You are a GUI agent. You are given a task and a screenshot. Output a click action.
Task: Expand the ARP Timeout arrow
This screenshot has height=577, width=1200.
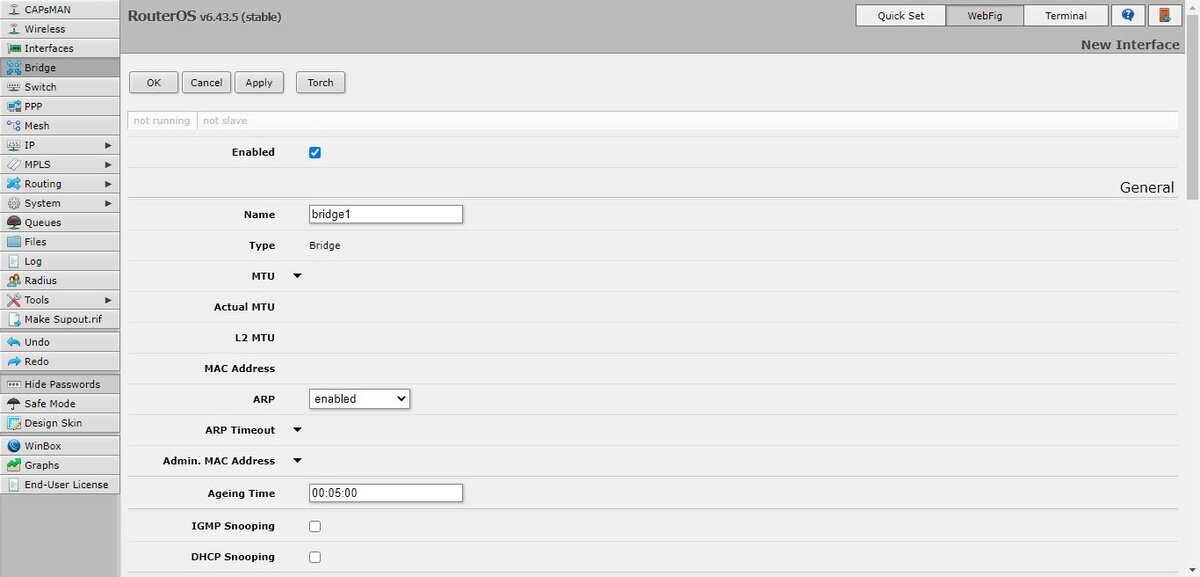[297, 430]
